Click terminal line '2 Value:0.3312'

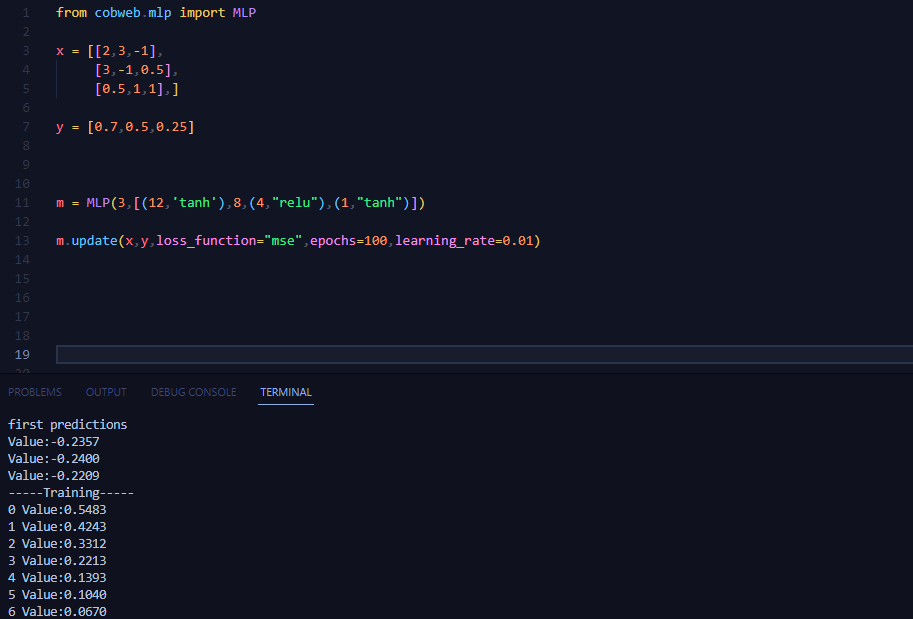(x=57, y=543)
